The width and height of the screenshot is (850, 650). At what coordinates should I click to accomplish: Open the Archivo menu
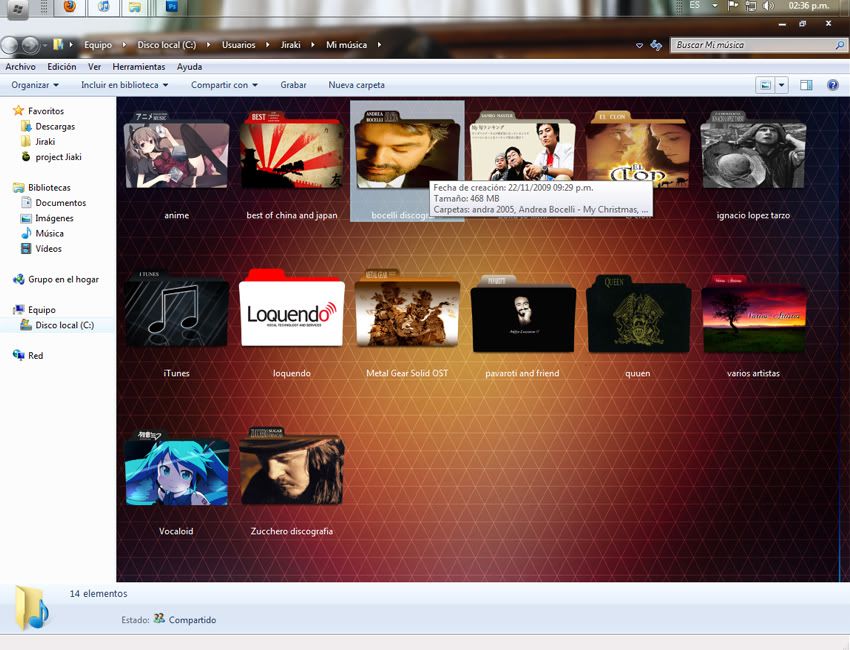(x=20, y=67)
